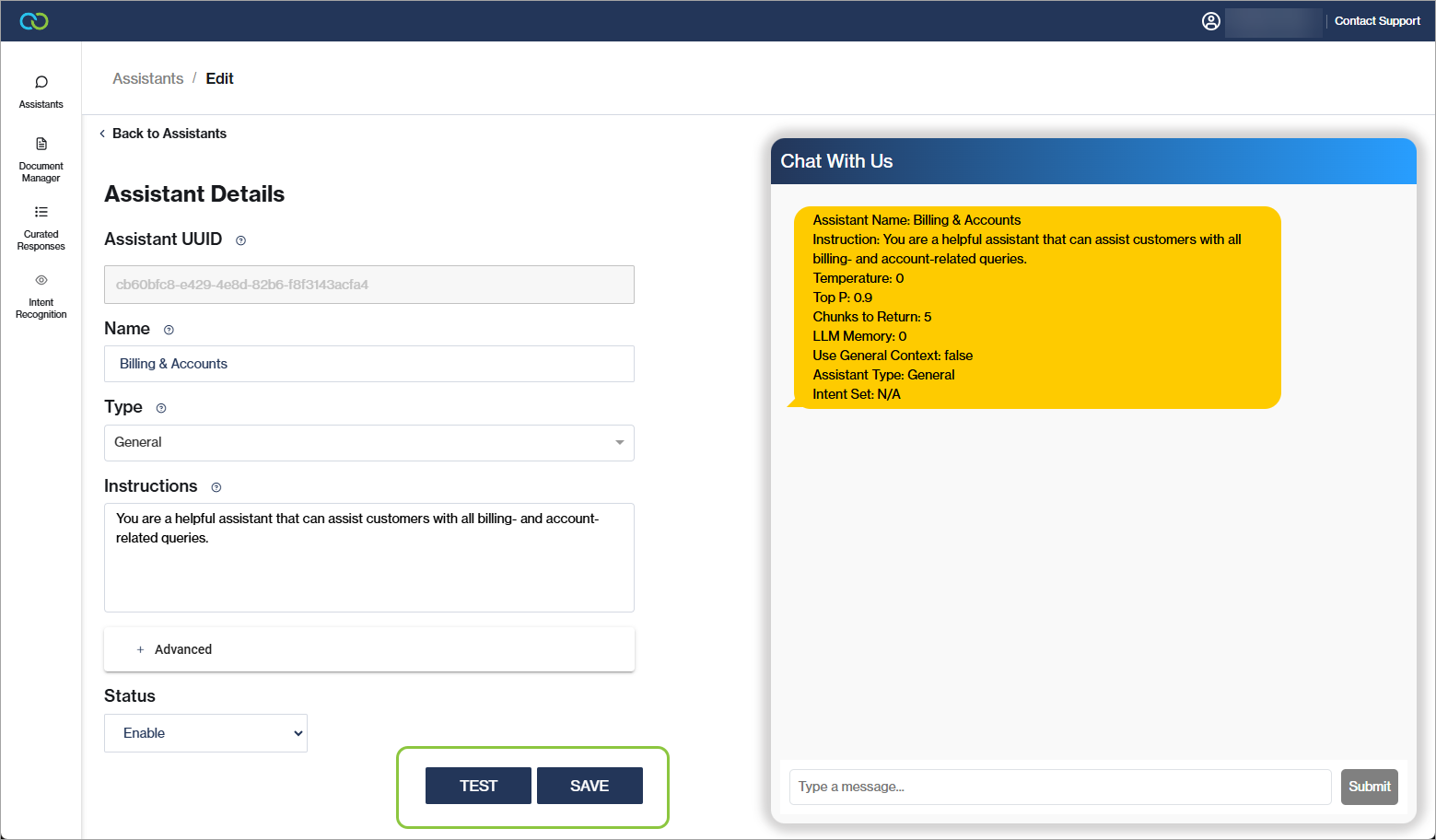Viewport: 1436px width, 840px height.
Task: Click the user profile icon in header
Action: coord(1211,21)
